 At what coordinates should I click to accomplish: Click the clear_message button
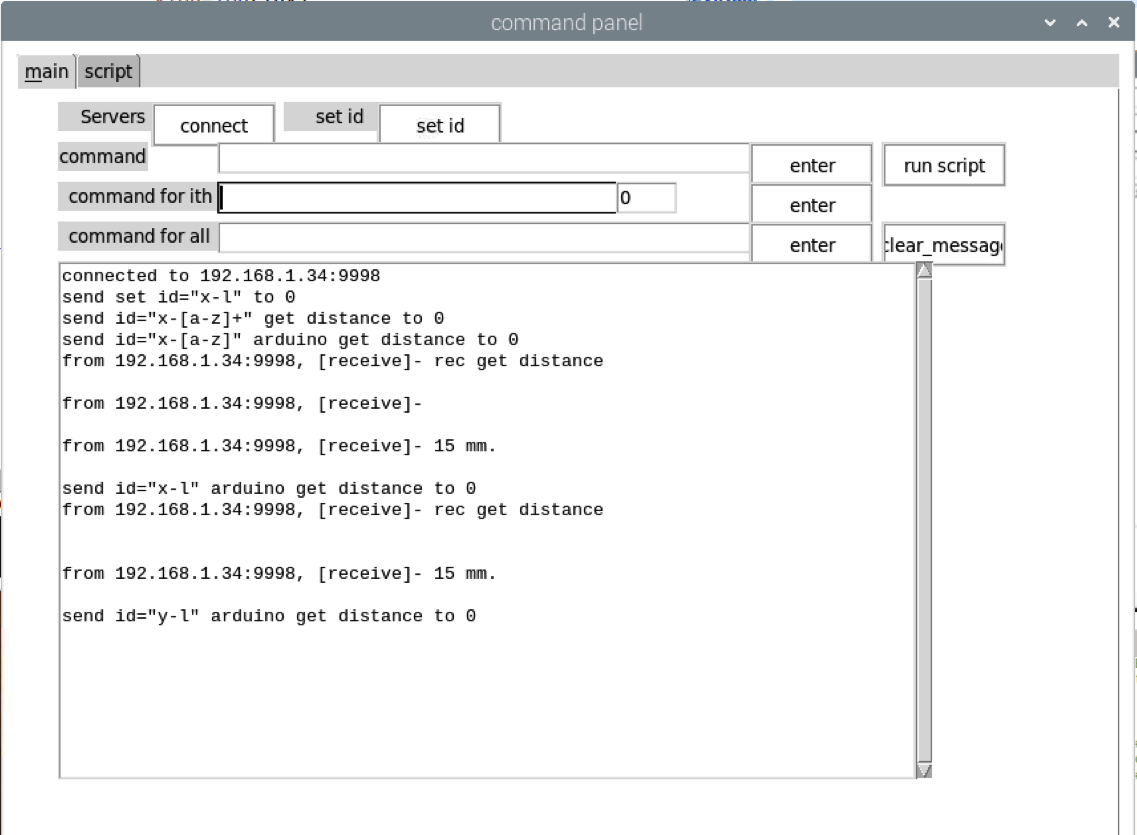click(x=941, y=244)
